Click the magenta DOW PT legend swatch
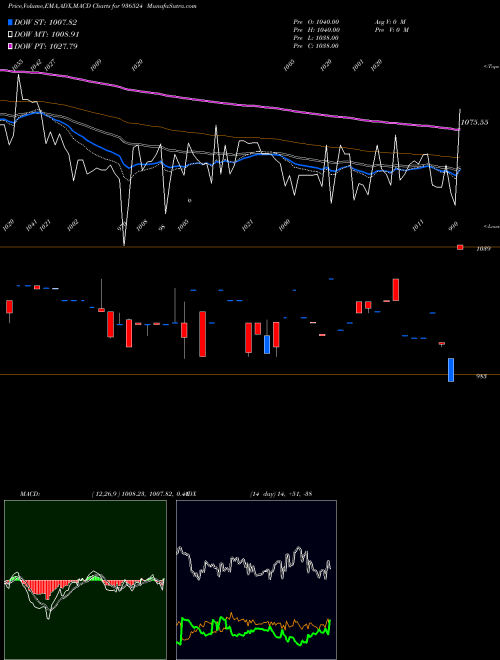The height and width of the screenshot is (660, 500). (x=11, y=46)
